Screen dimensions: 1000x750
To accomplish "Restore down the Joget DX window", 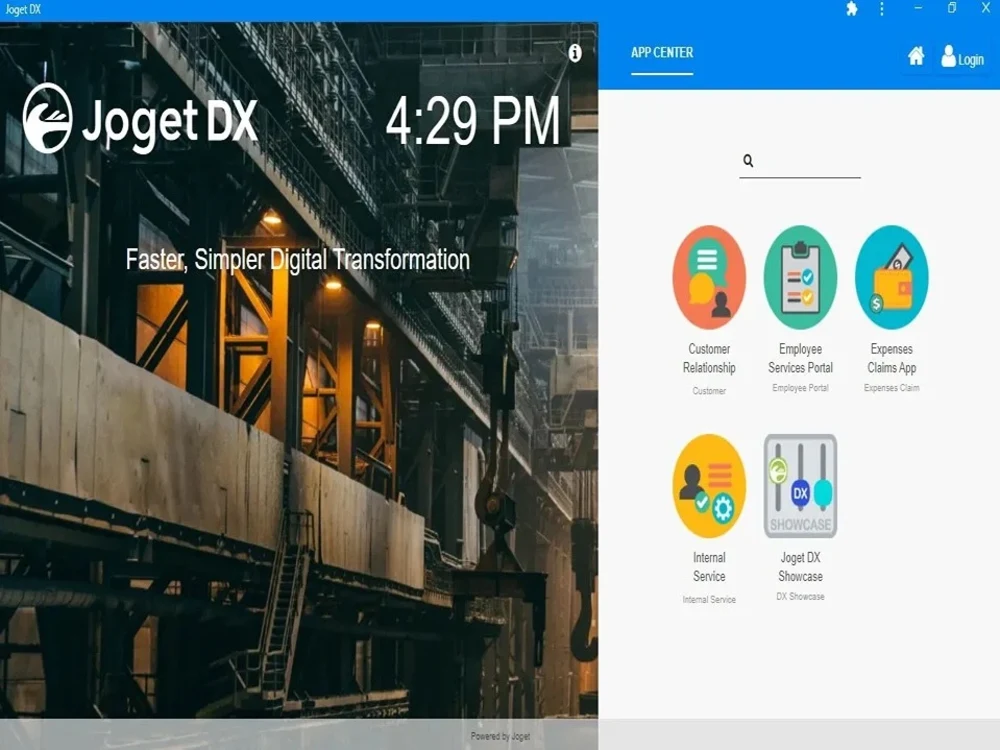I will coord(952,8).
